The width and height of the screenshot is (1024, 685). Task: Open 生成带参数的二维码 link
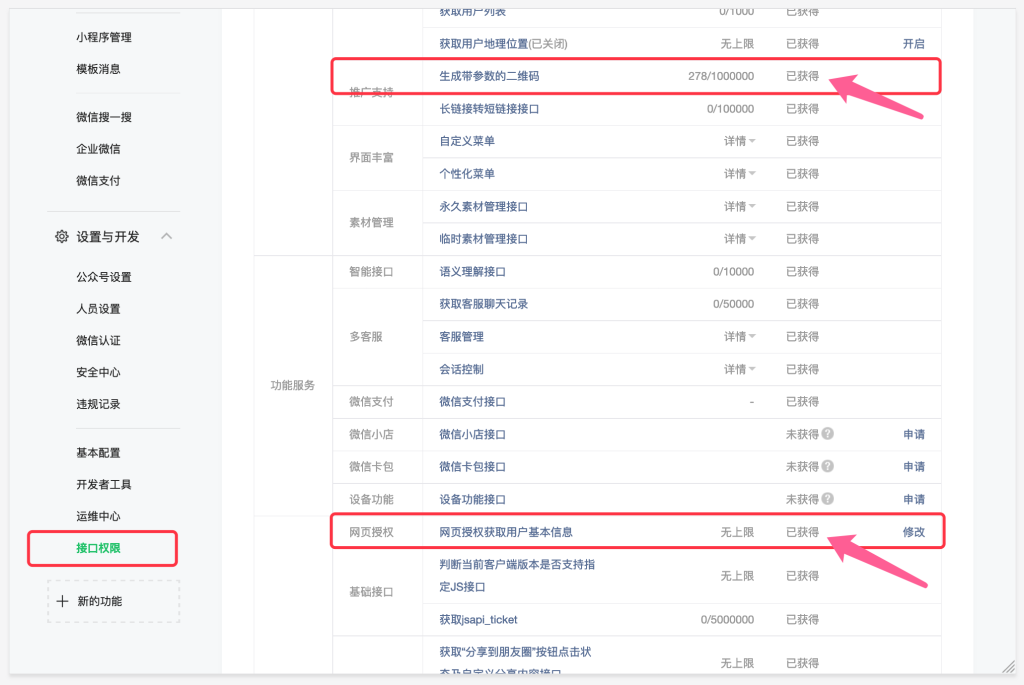pos(489,76)
